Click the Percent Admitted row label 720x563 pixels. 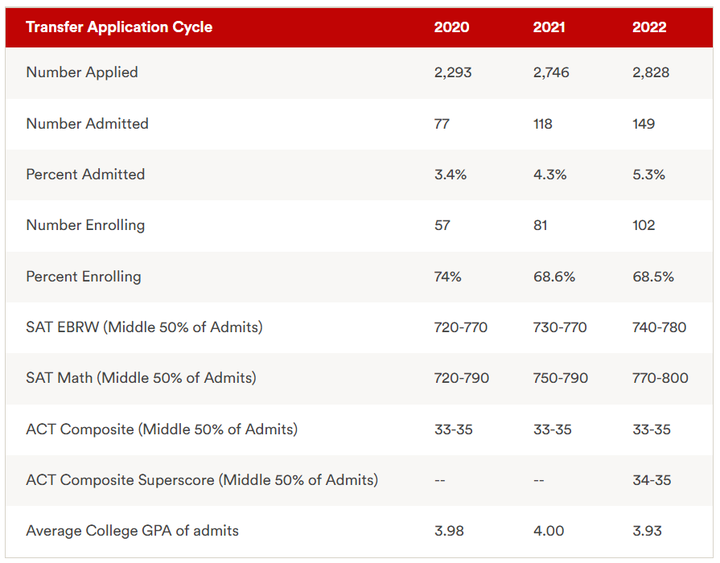pyautogui.click(x=85, y=174)
